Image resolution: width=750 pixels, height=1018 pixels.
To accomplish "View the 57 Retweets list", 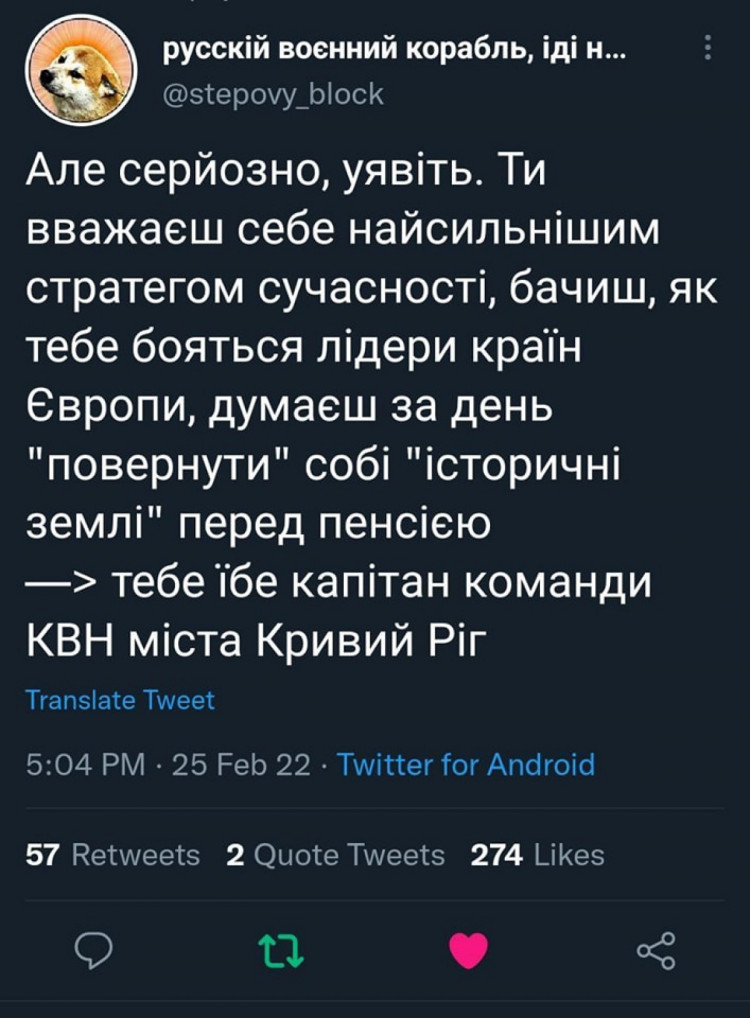I will click(x=112, y=855).
